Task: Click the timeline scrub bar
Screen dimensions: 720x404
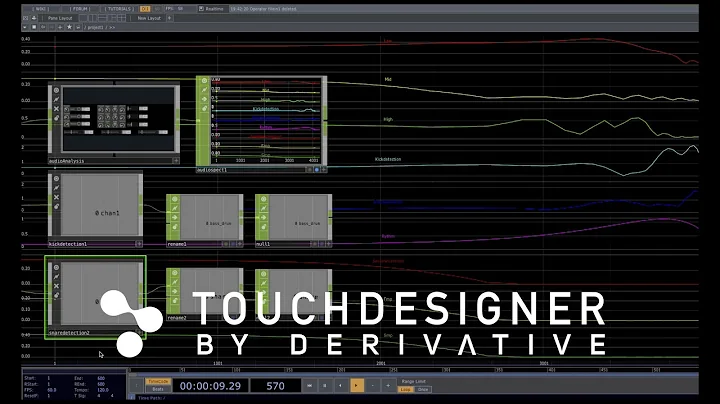Action: 412,374
